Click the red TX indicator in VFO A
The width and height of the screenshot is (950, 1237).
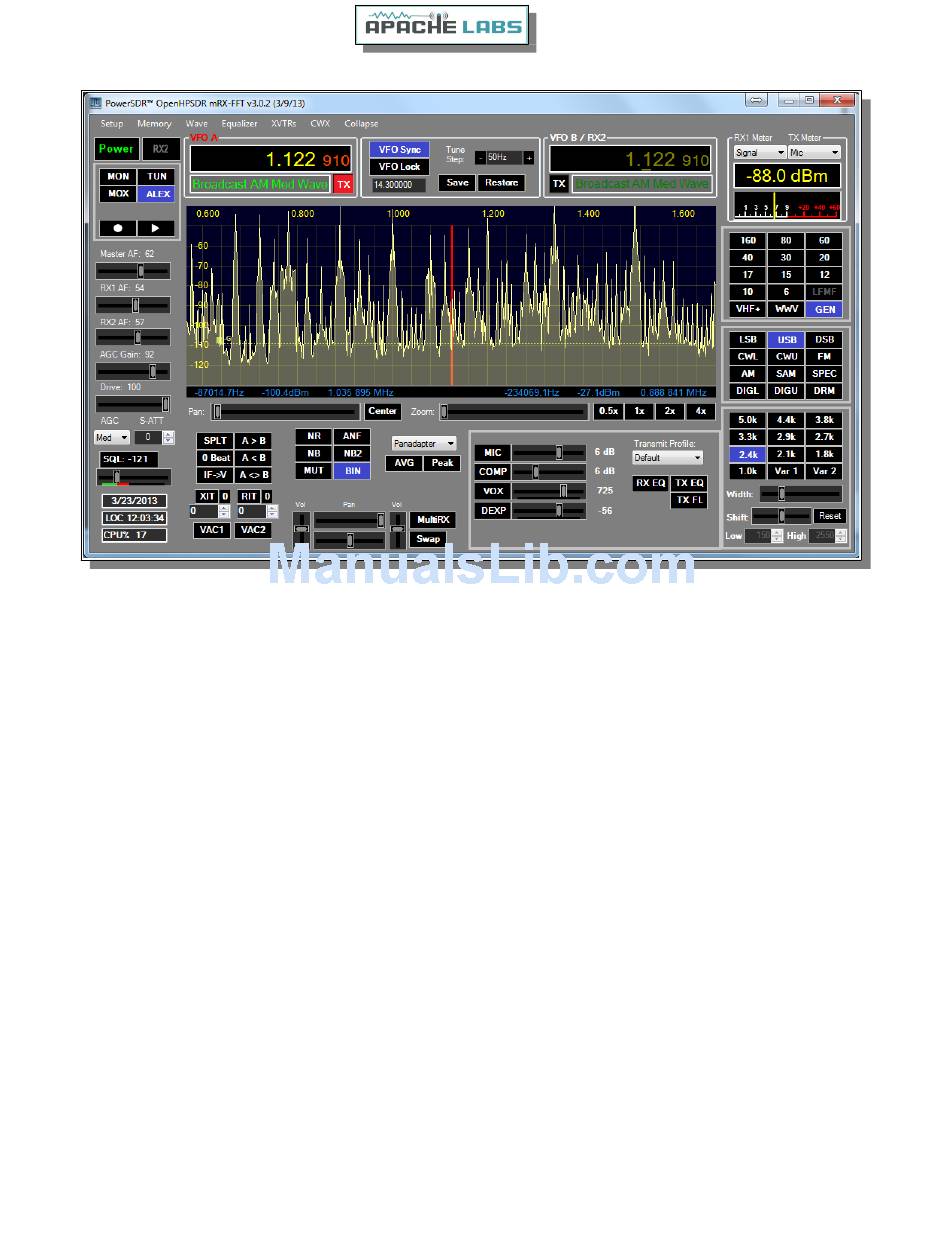(343, 184)
